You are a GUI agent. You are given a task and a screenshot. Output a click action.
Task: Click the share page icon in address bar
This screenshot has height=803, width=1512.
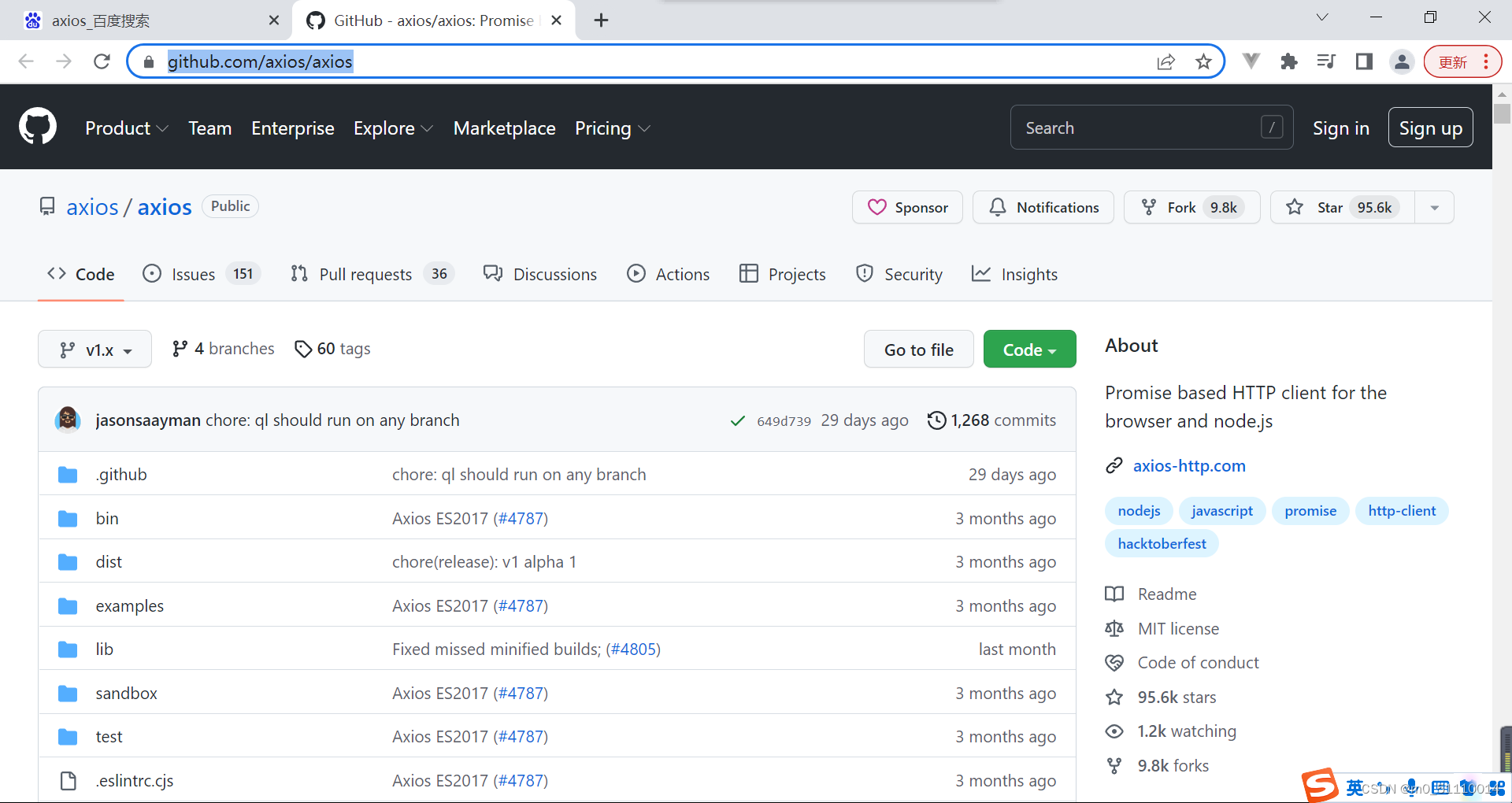coord(1165,61)
